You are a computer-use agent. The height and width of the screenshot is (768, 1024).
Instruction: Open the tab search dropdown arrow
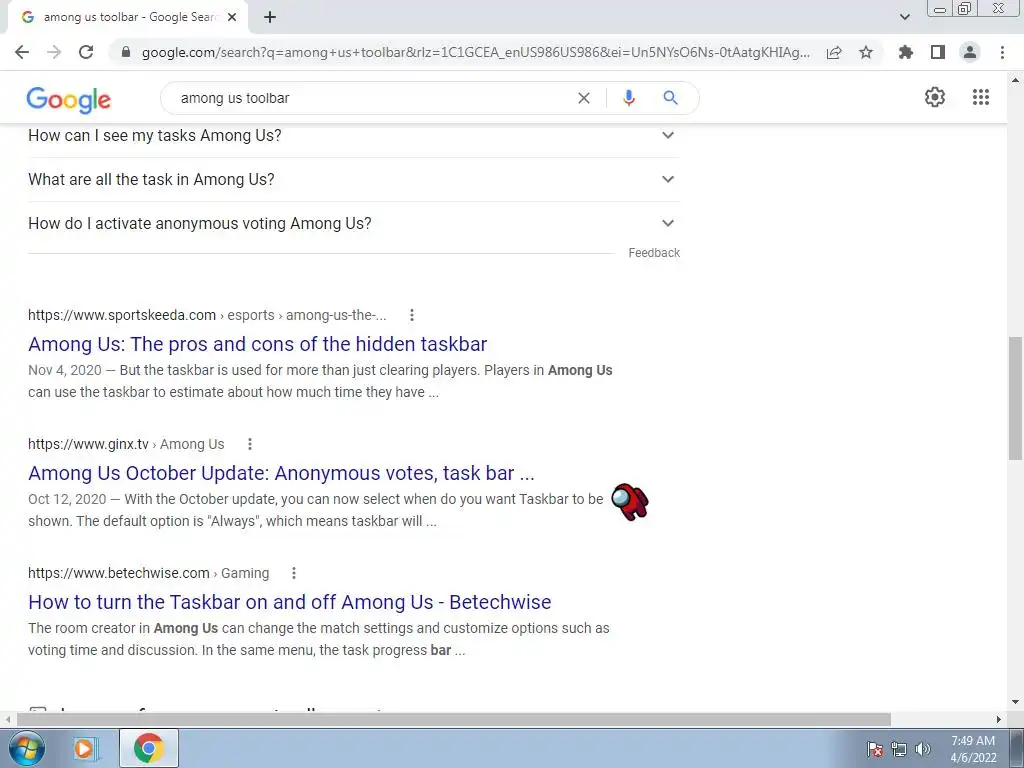point(904,17)
